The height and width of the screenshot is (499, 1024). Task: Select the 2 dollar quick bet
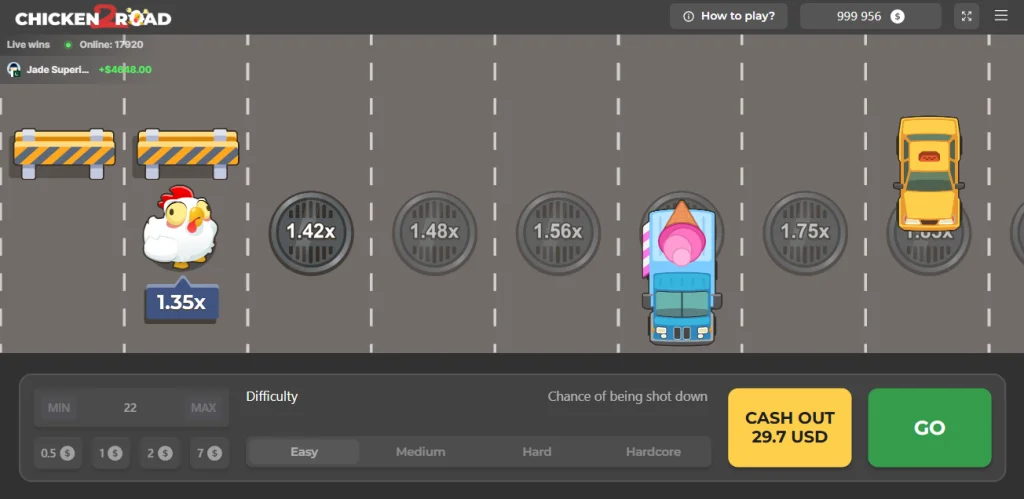[159, 453]
